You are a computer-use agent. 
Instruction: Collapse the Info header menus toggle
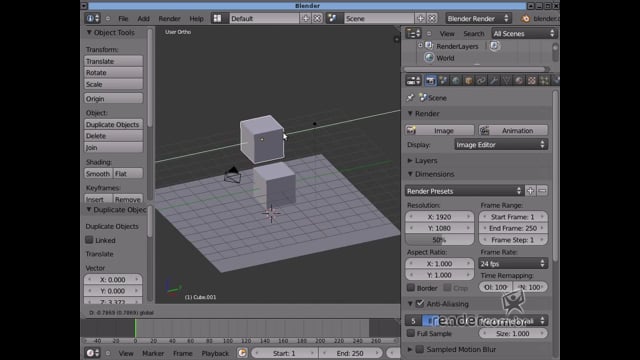(x=108, y=18)
